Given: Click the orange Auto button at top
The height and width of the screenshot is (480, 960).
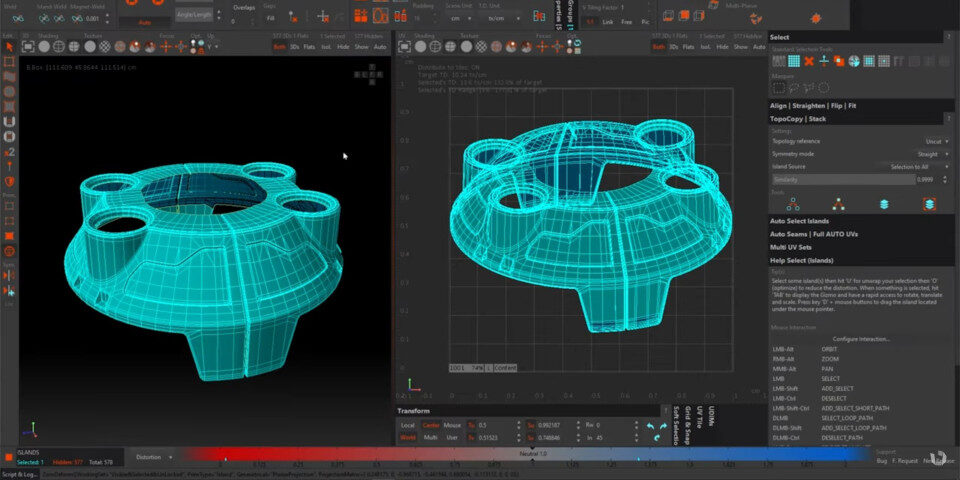Looking at the screenshot, I should click(x=144, y=22).
